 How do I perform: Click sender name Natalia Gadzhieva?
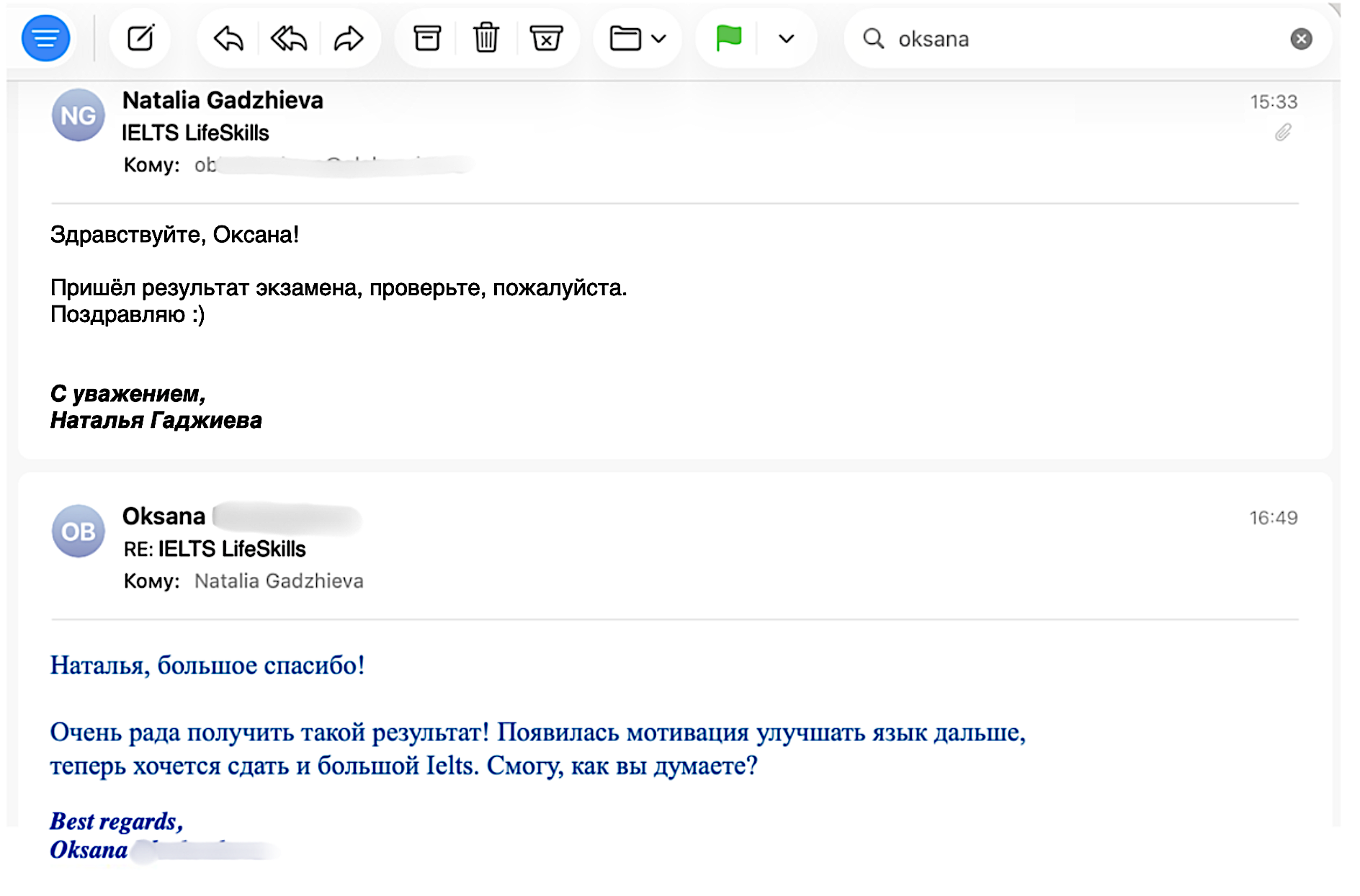[223, 100]
